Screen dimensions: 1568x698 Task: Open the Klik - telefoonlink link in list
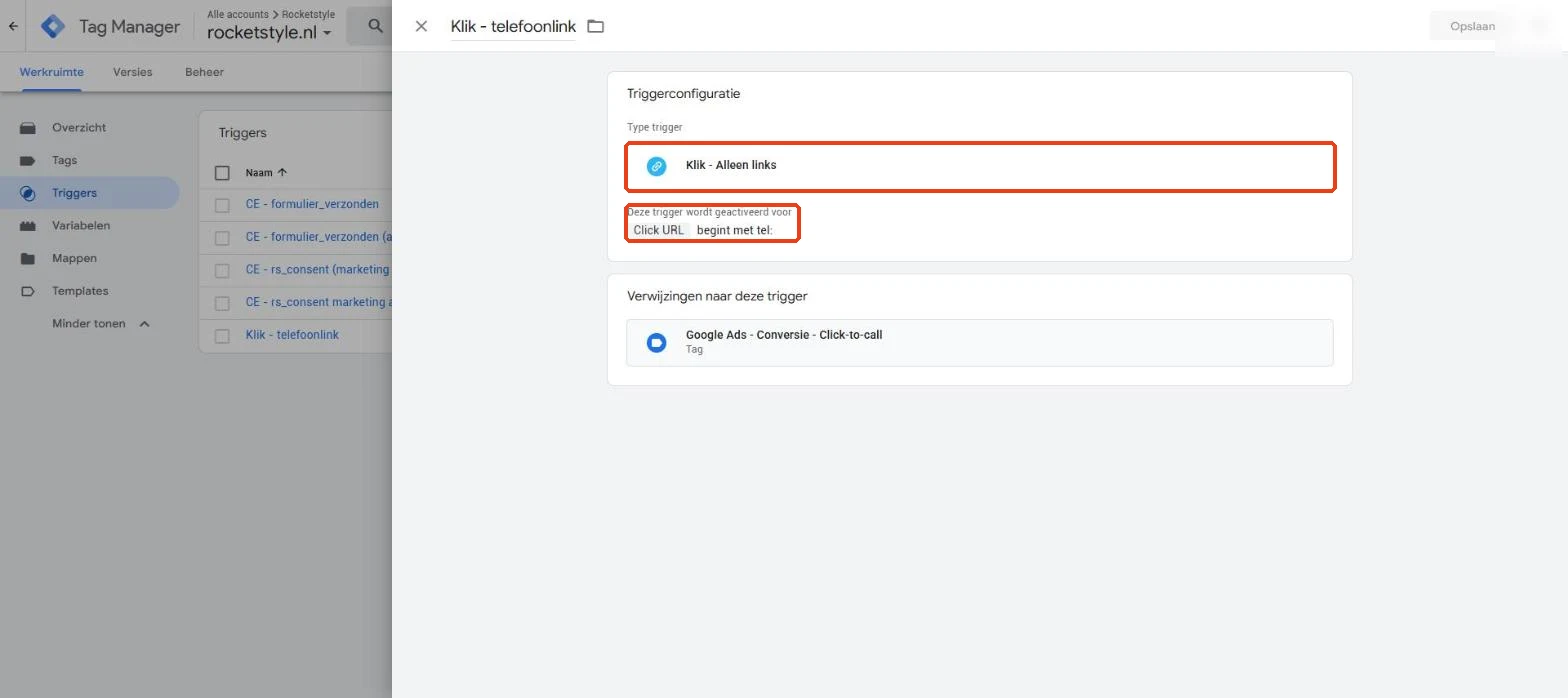point(292,335)
